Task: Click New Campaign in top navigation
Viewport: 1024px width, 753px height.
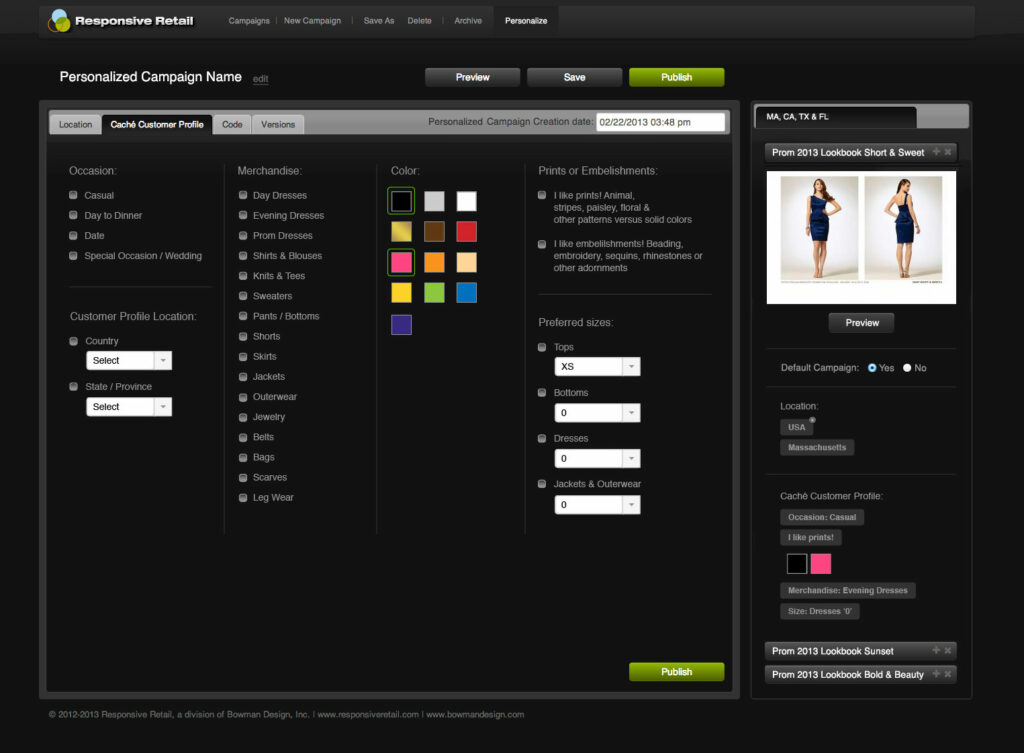Action: click(x=312, y=21)
